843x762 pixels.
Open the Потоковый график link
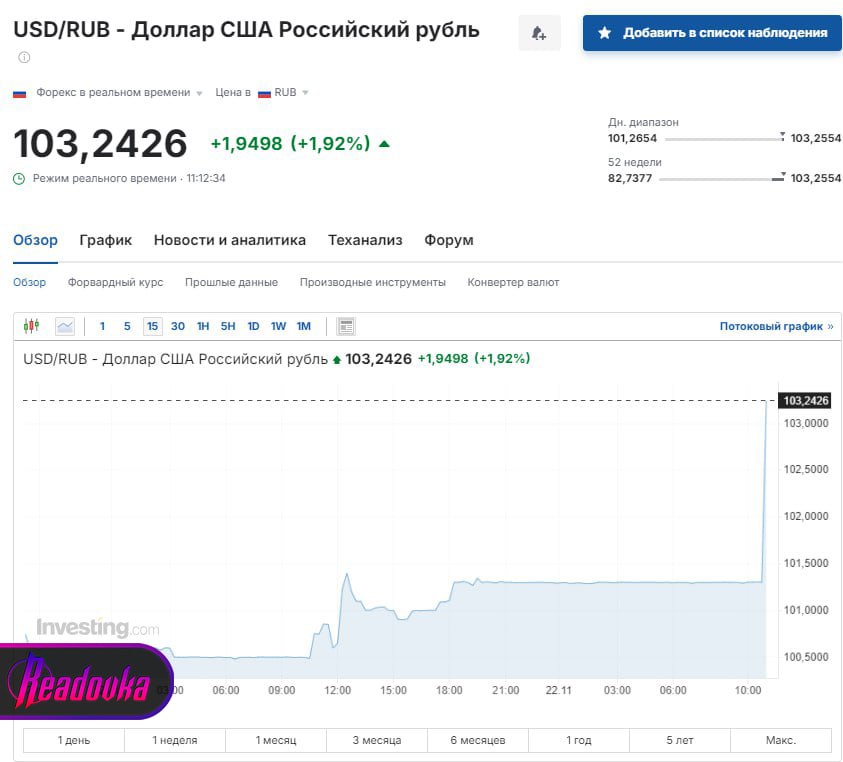pyautogui.click(x=775, y=326)
